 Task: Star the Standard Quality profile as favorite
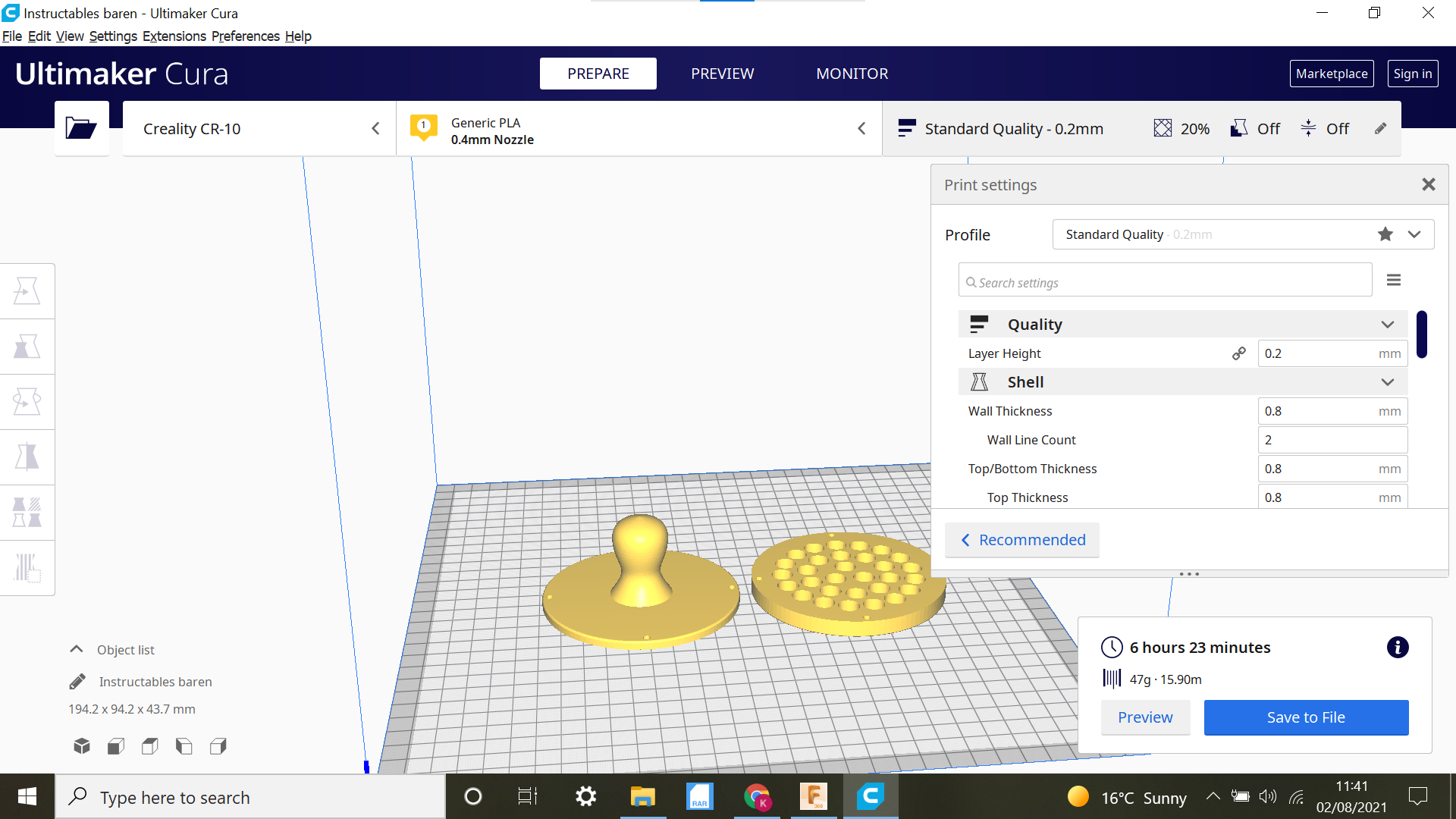coord(1385,234)
